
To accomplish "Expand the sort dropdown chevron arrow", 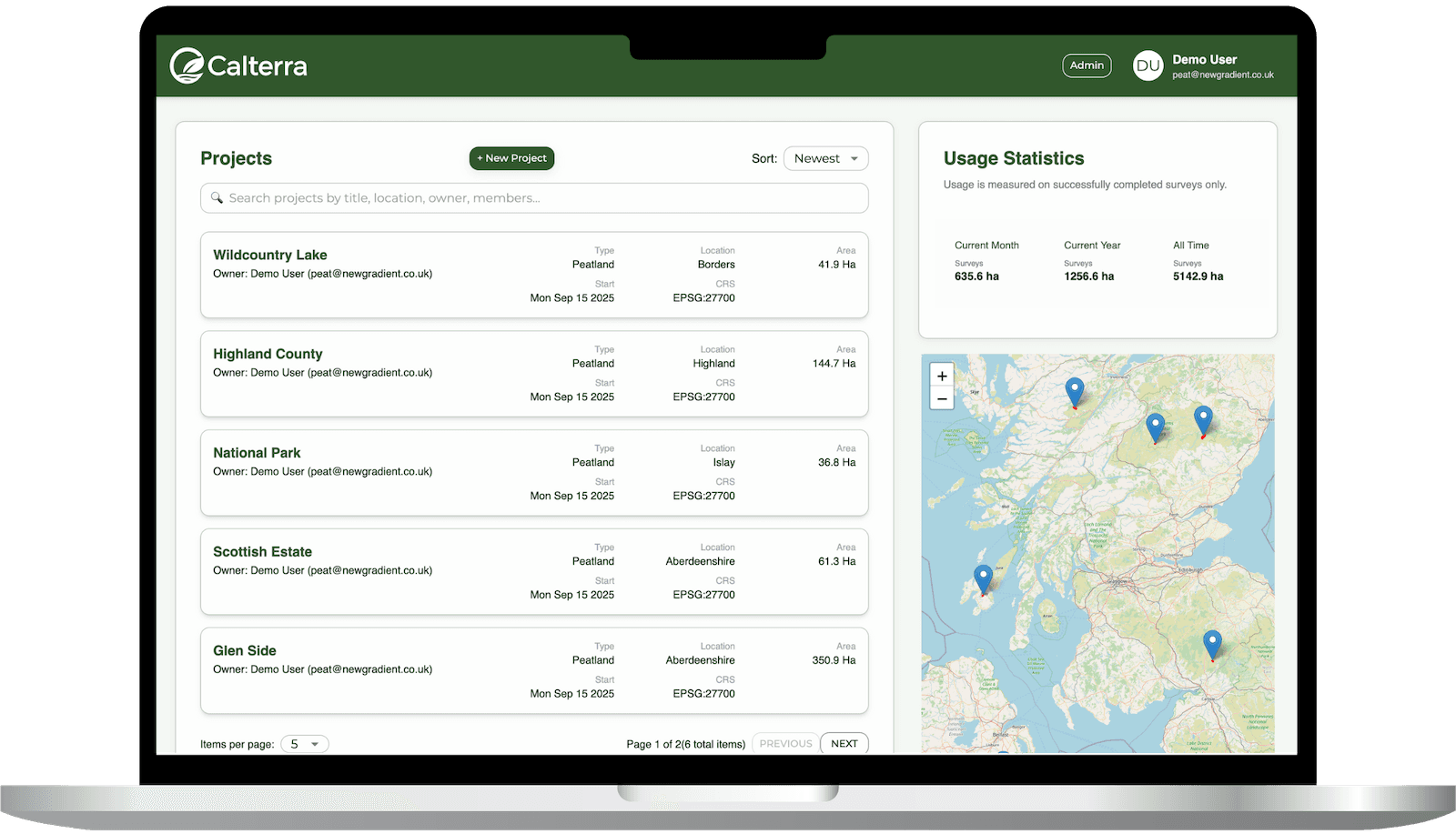I will coord(853,157).
